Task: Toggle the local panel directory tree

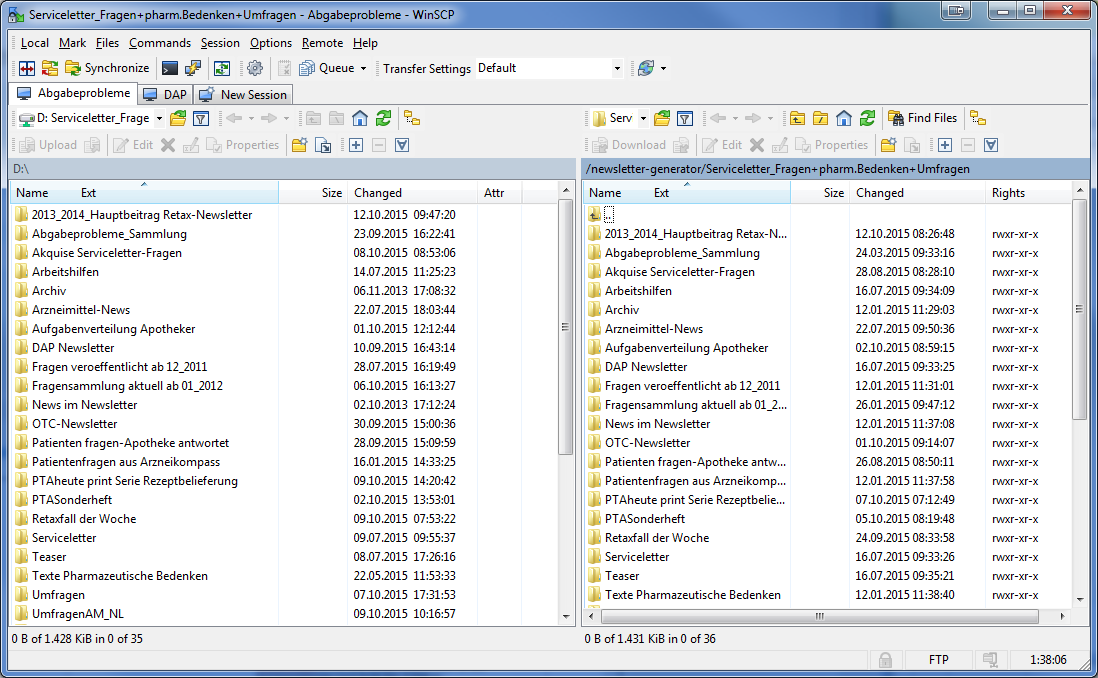Action: click(411, 118)
